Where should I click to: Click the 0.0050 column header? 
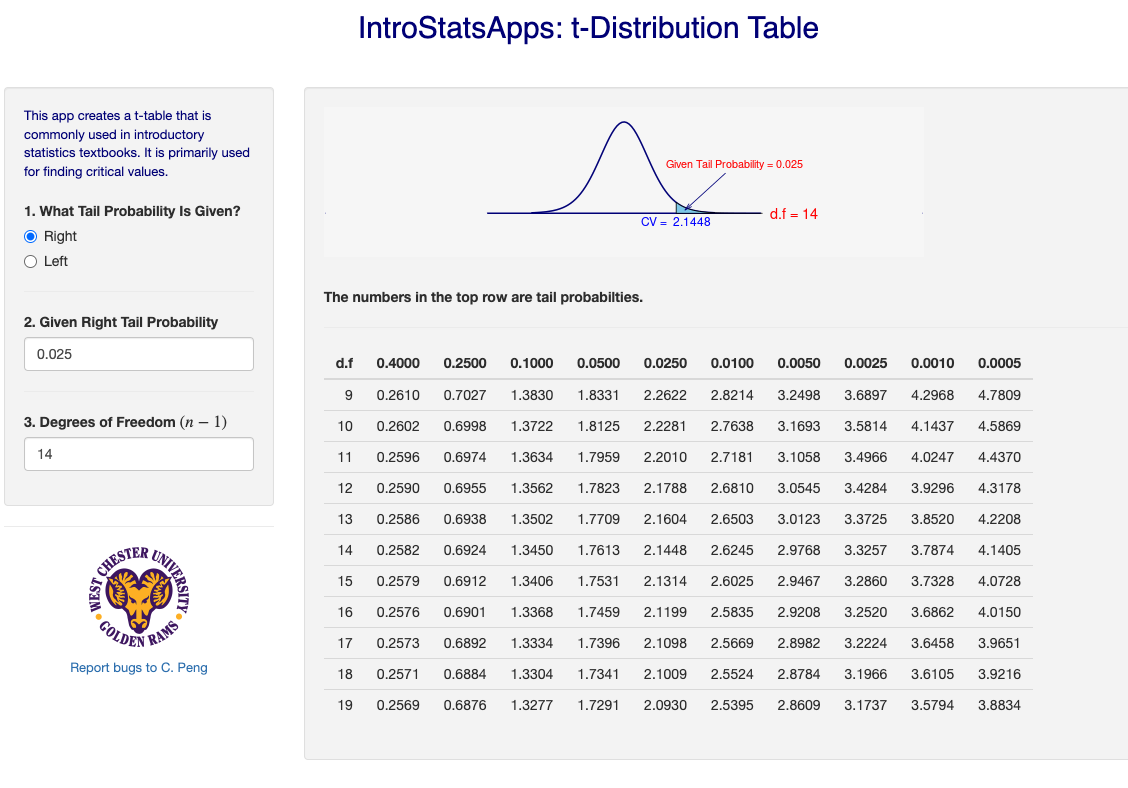(799, 363)
